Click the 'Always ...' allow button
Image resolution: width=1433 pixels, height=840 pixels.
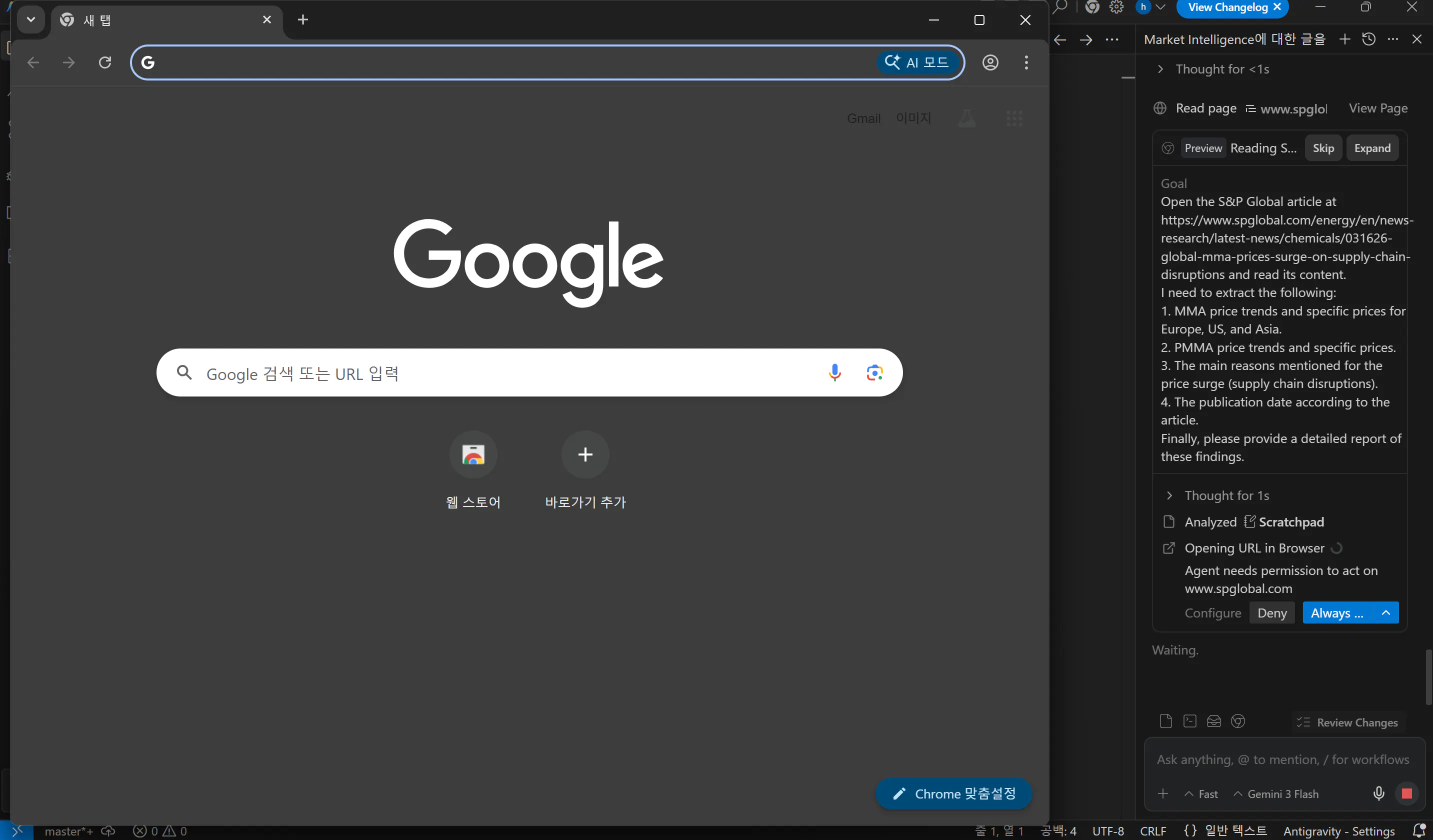point(1337,613)
